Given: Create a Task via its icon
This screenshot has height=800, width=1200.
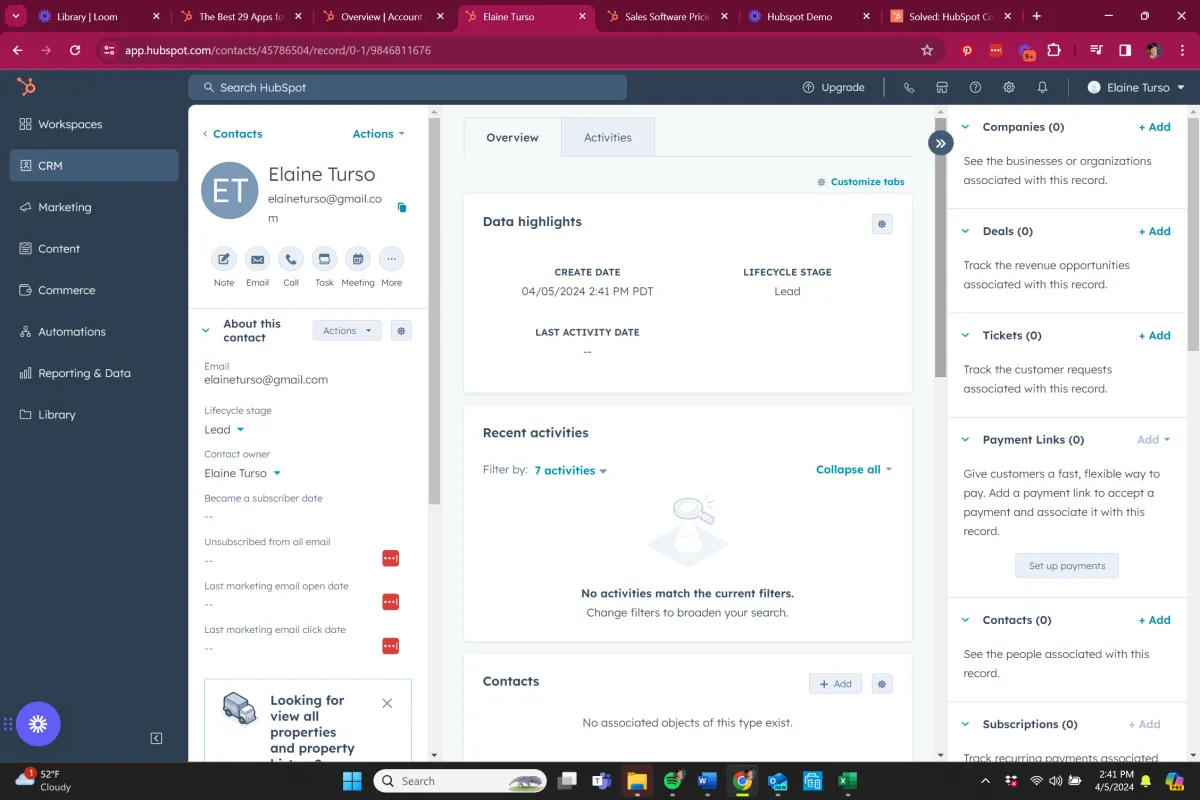Looking at the screenshot, I should coord(324,259).
